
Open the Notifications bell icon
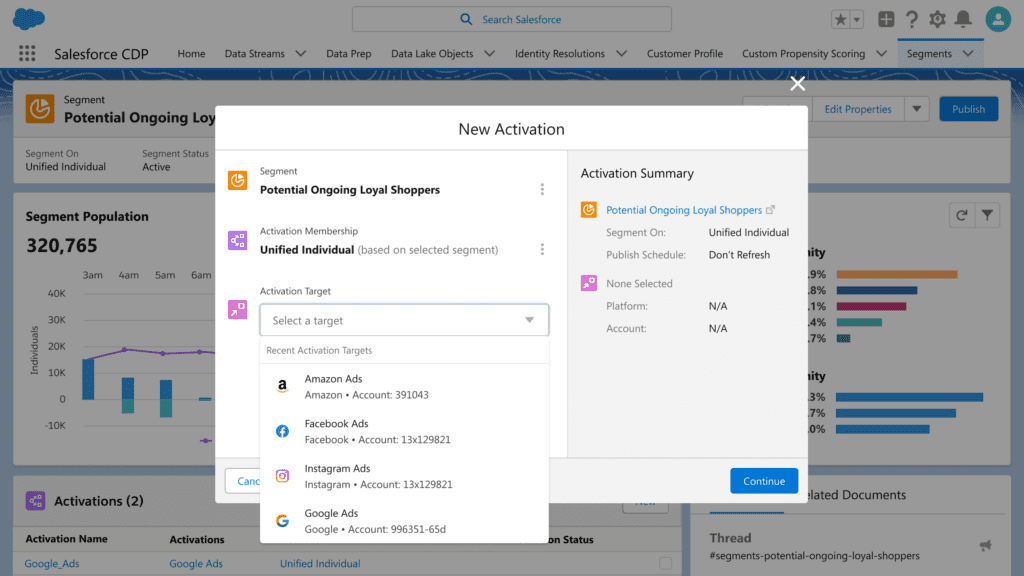(963, 20)
